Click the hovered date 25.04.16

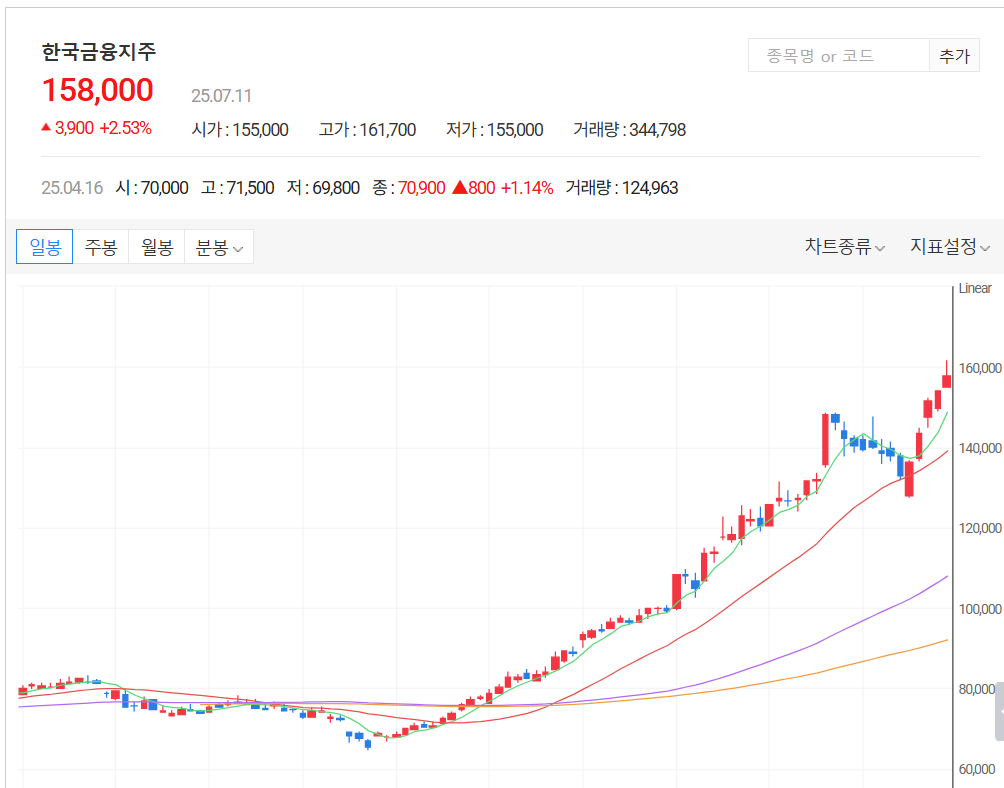click(72, 188)
